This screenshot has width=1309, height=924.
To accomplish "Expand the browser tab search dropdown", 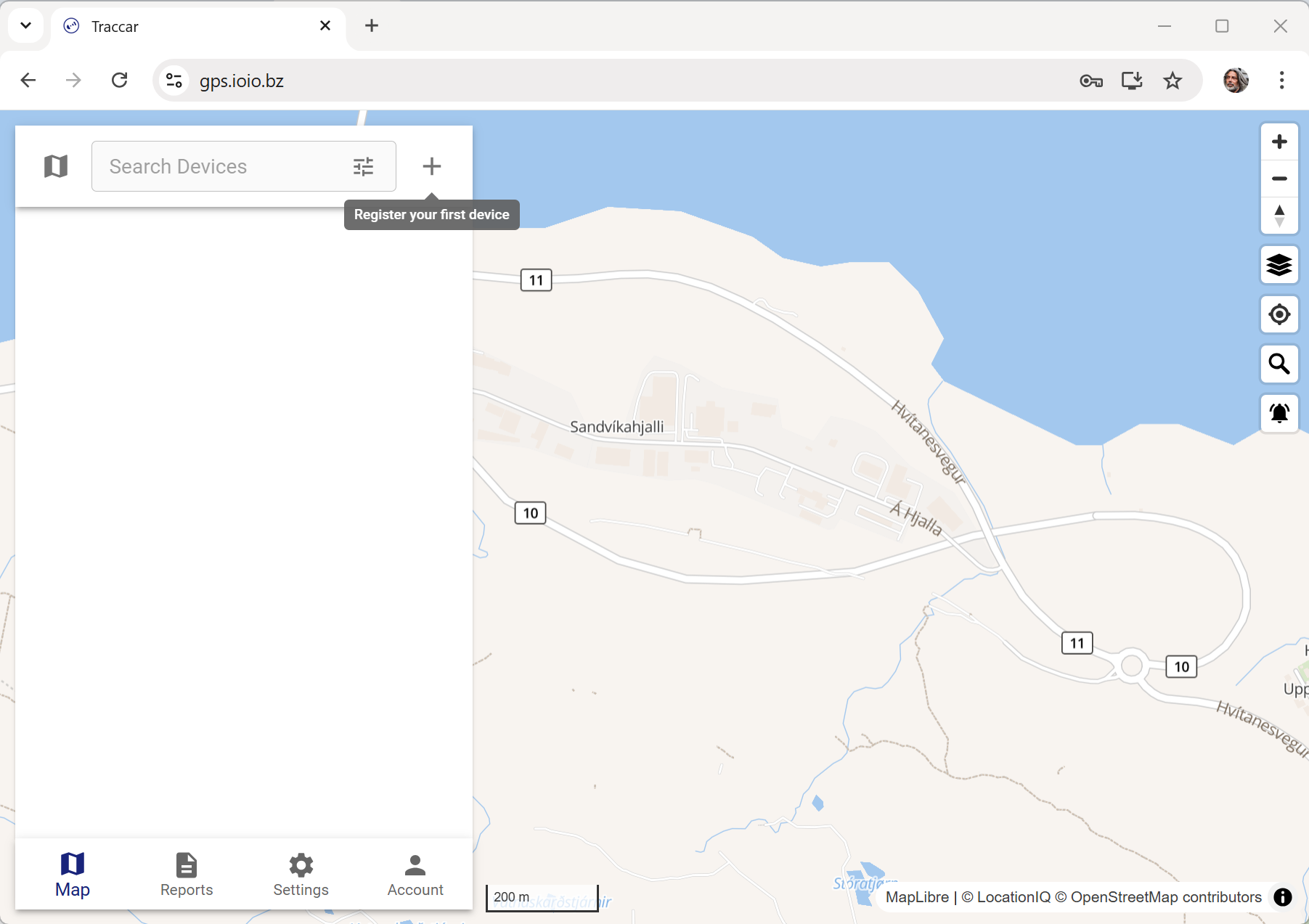I will tap(26, 26).
